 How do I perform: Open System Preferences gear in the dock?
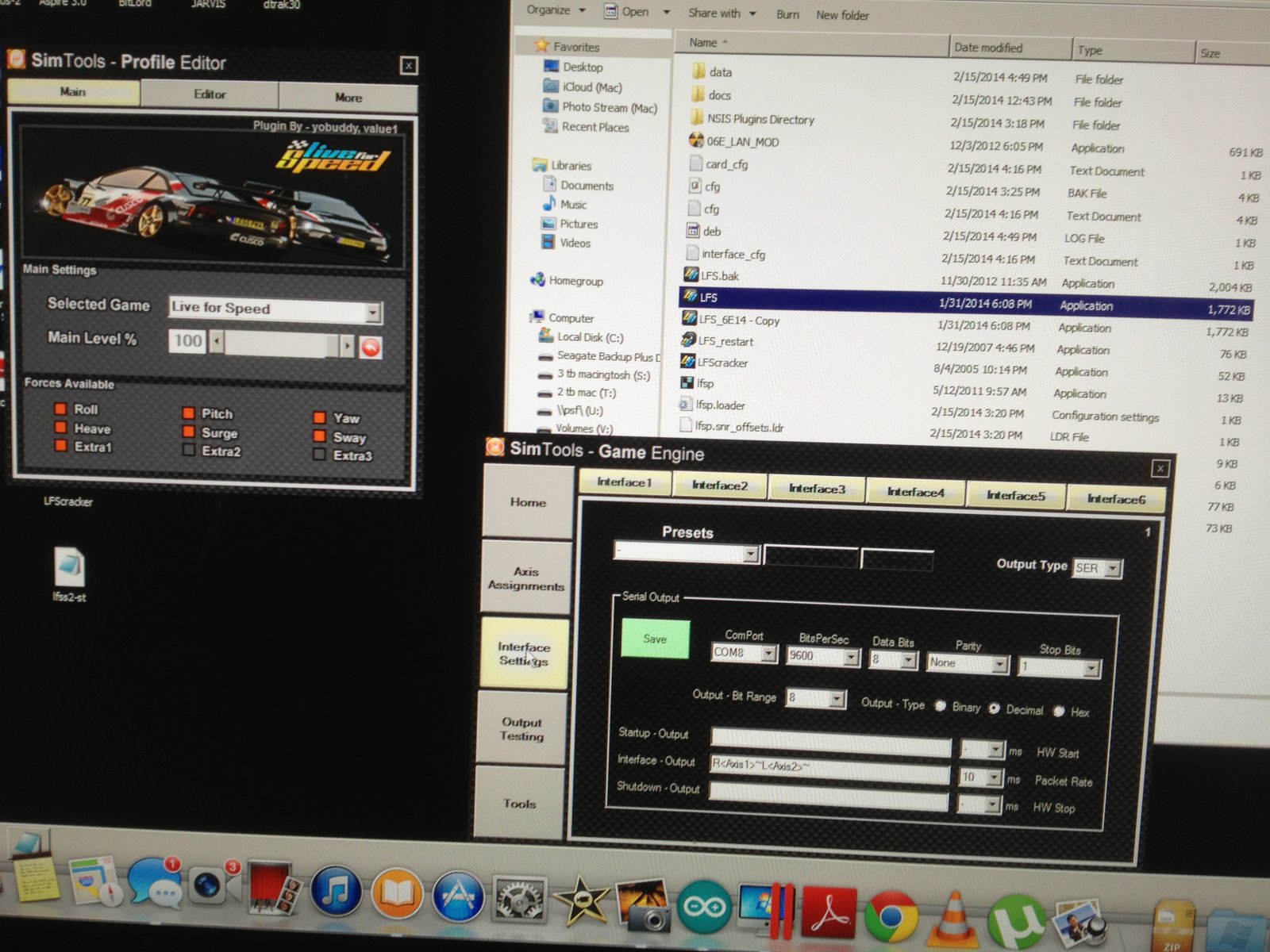click(x=520, y=900)
